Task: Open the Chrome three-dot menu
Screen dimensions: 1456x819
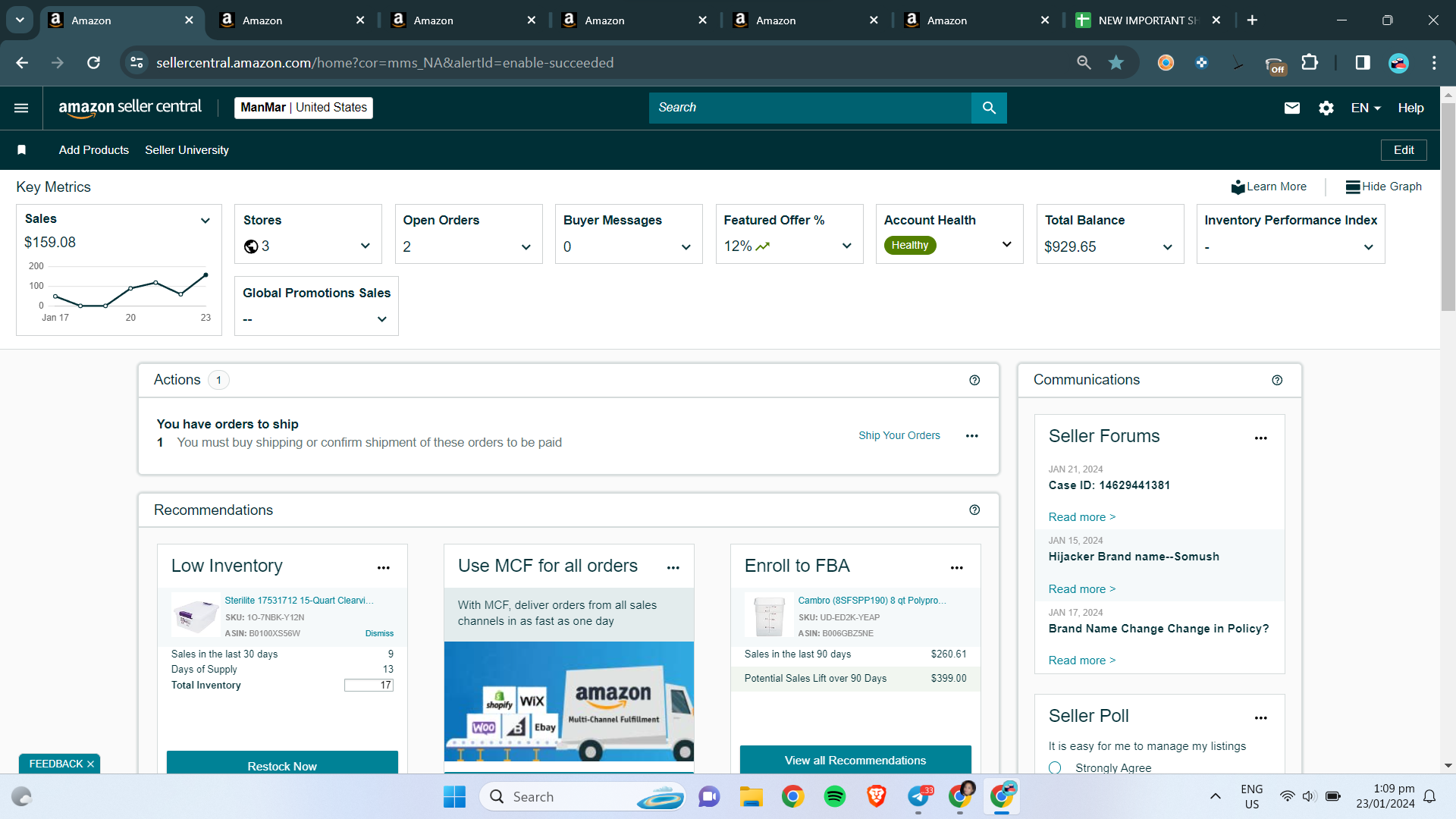Action: click(1434, 63)
